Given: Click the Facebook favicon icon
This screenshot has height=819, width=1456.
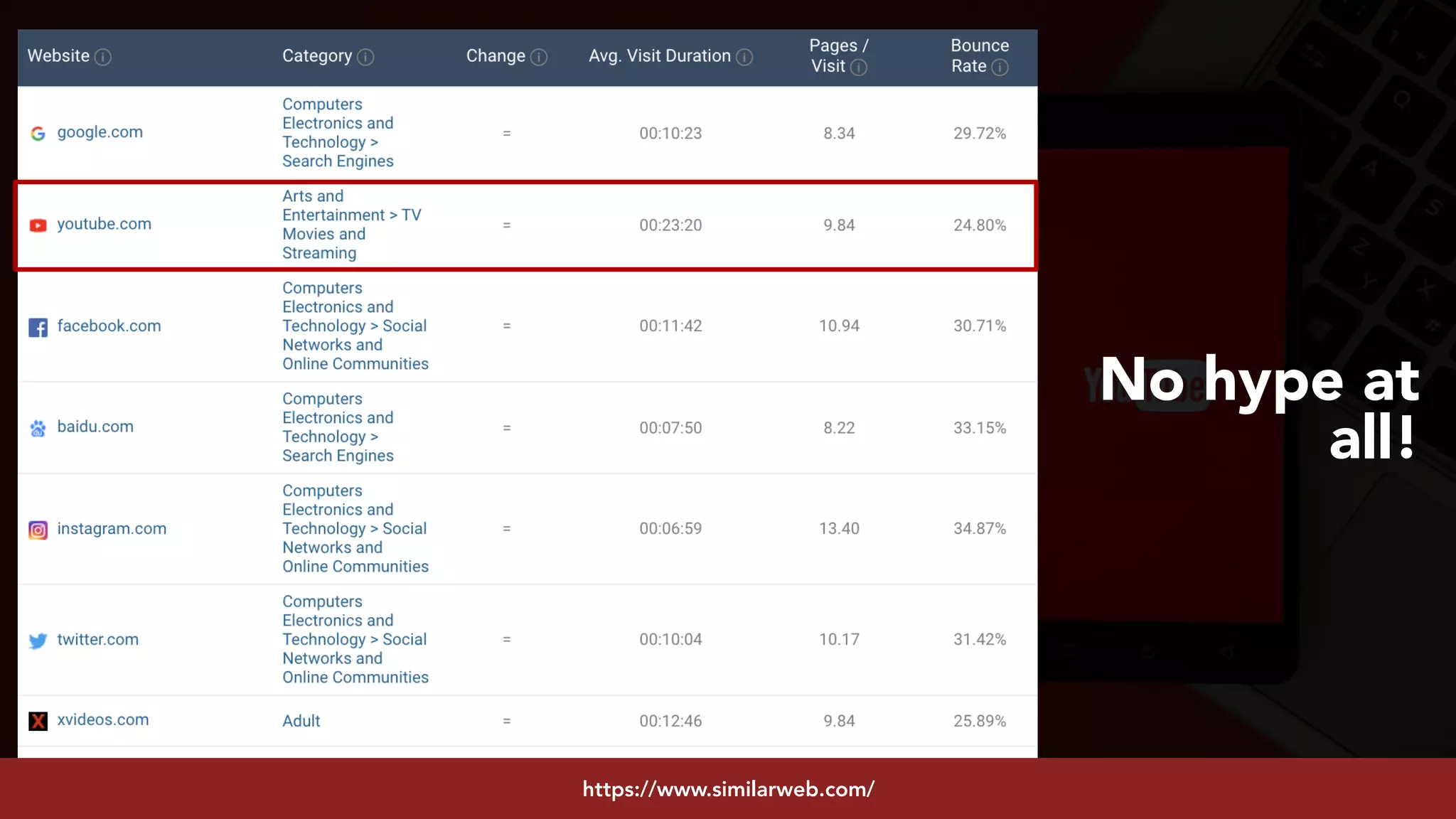Looking at the screenshot, I should tap(38, 327).
